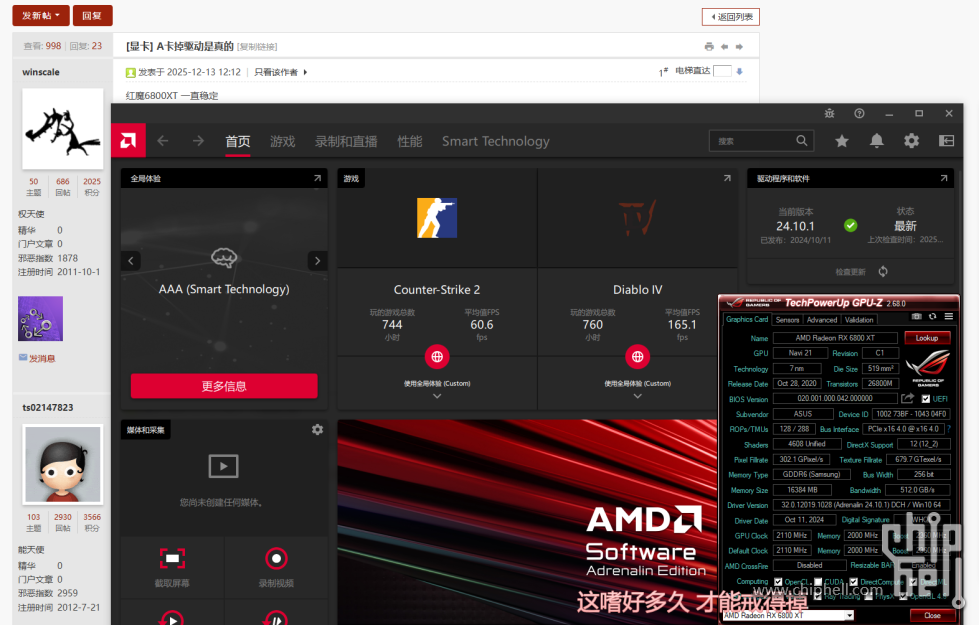Open the 性能 tab in Adrenalin

point(409,142)
